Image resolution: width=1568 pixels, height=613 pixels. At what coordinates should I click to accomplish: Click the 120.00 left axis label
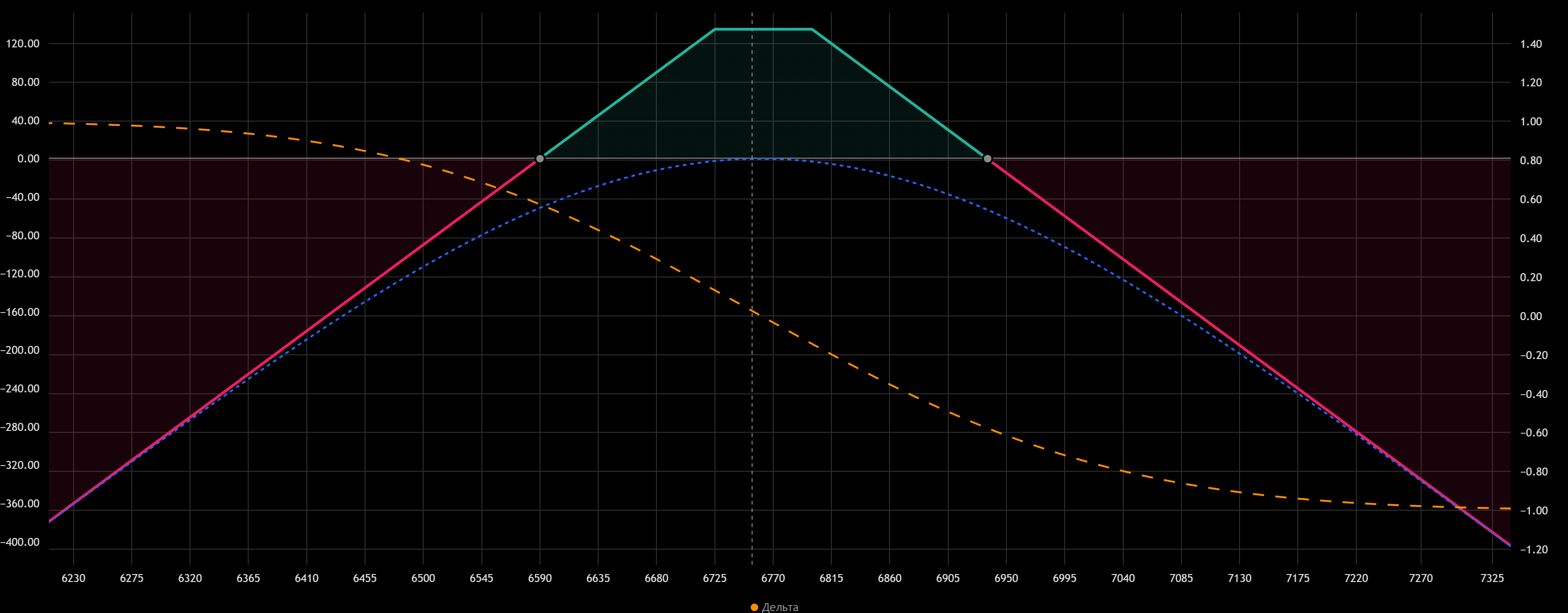(x=23, y=44)
